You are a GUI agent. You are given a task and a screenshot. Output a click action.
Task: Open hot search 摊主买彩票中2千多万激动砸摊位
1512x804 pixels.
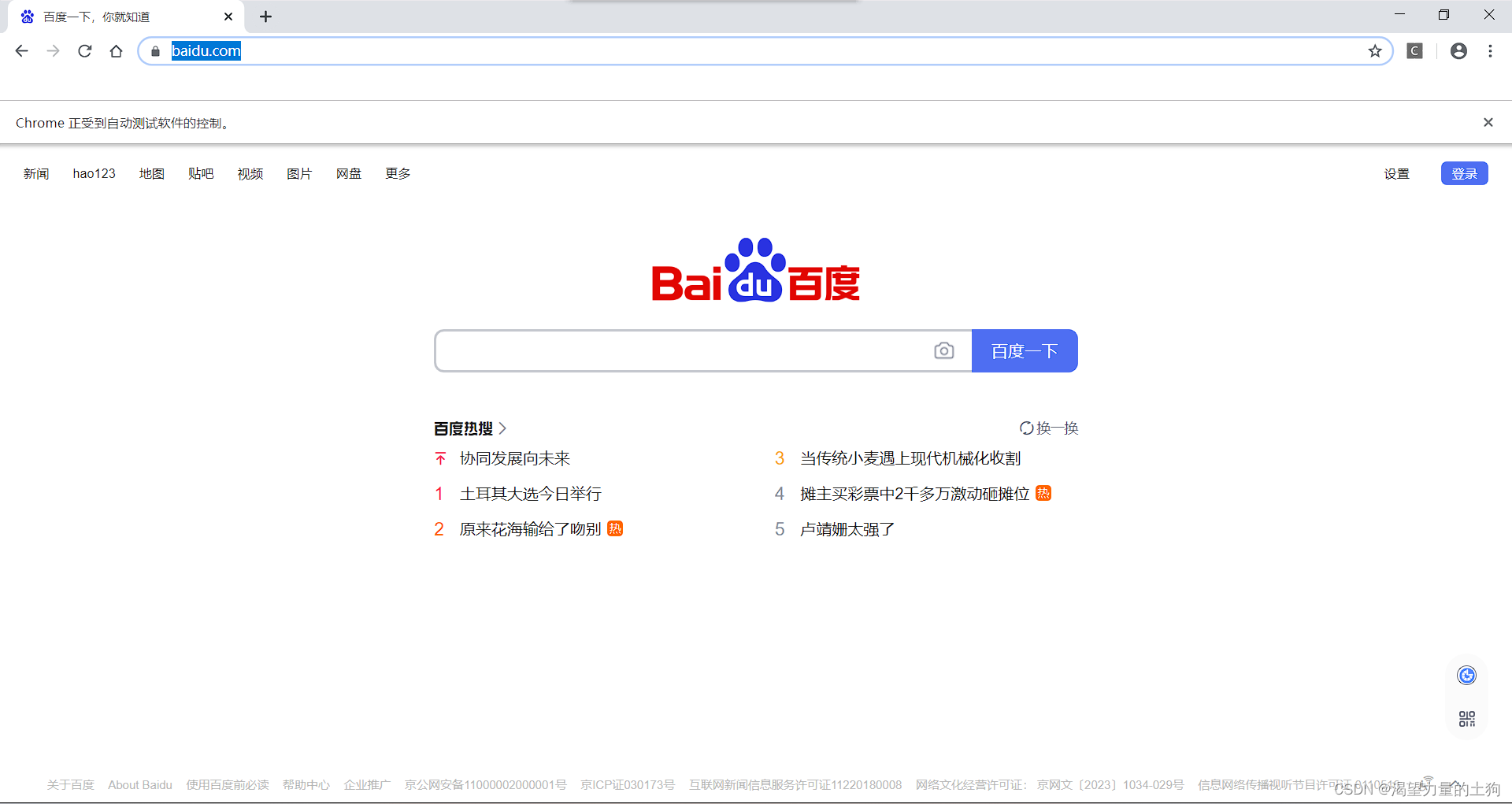pos(915,494)
